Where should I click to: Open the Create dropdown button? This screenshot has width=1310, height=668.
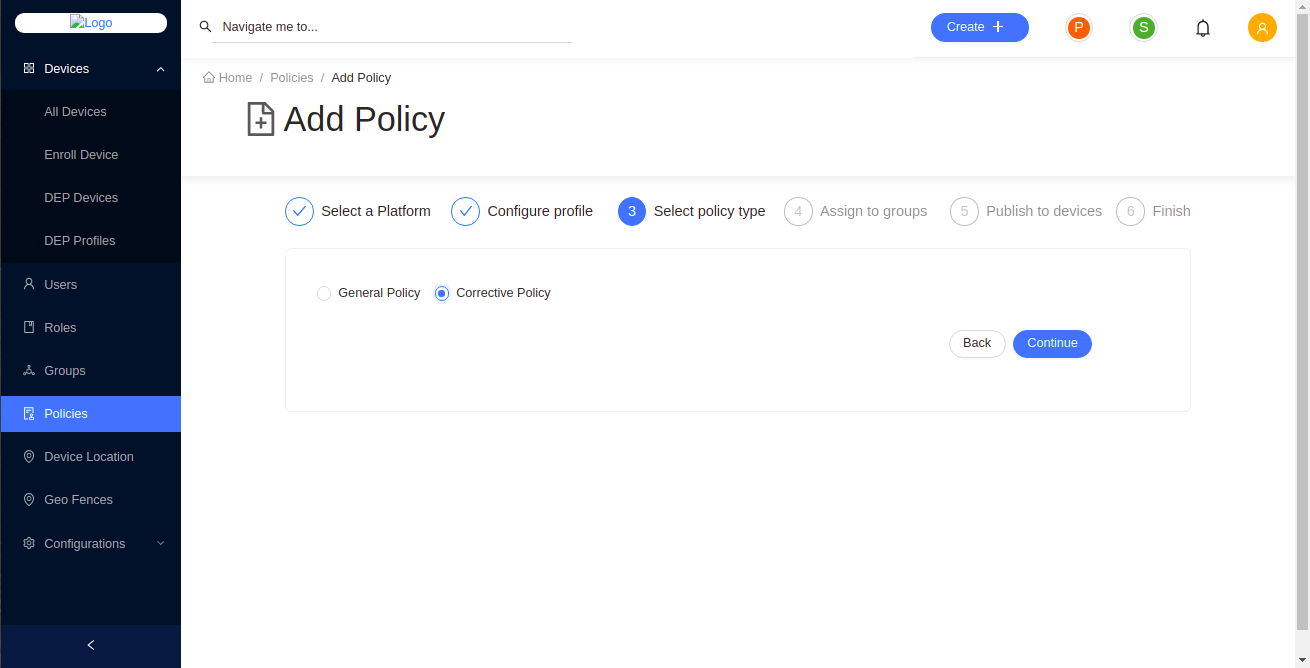coord(979,28)
